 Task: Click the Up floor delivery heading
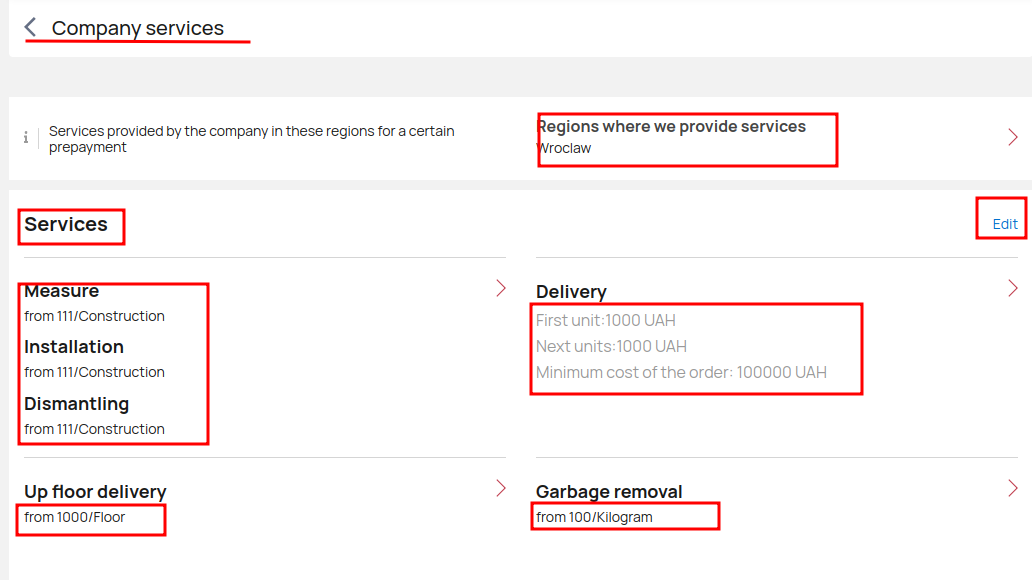[95, 492]
